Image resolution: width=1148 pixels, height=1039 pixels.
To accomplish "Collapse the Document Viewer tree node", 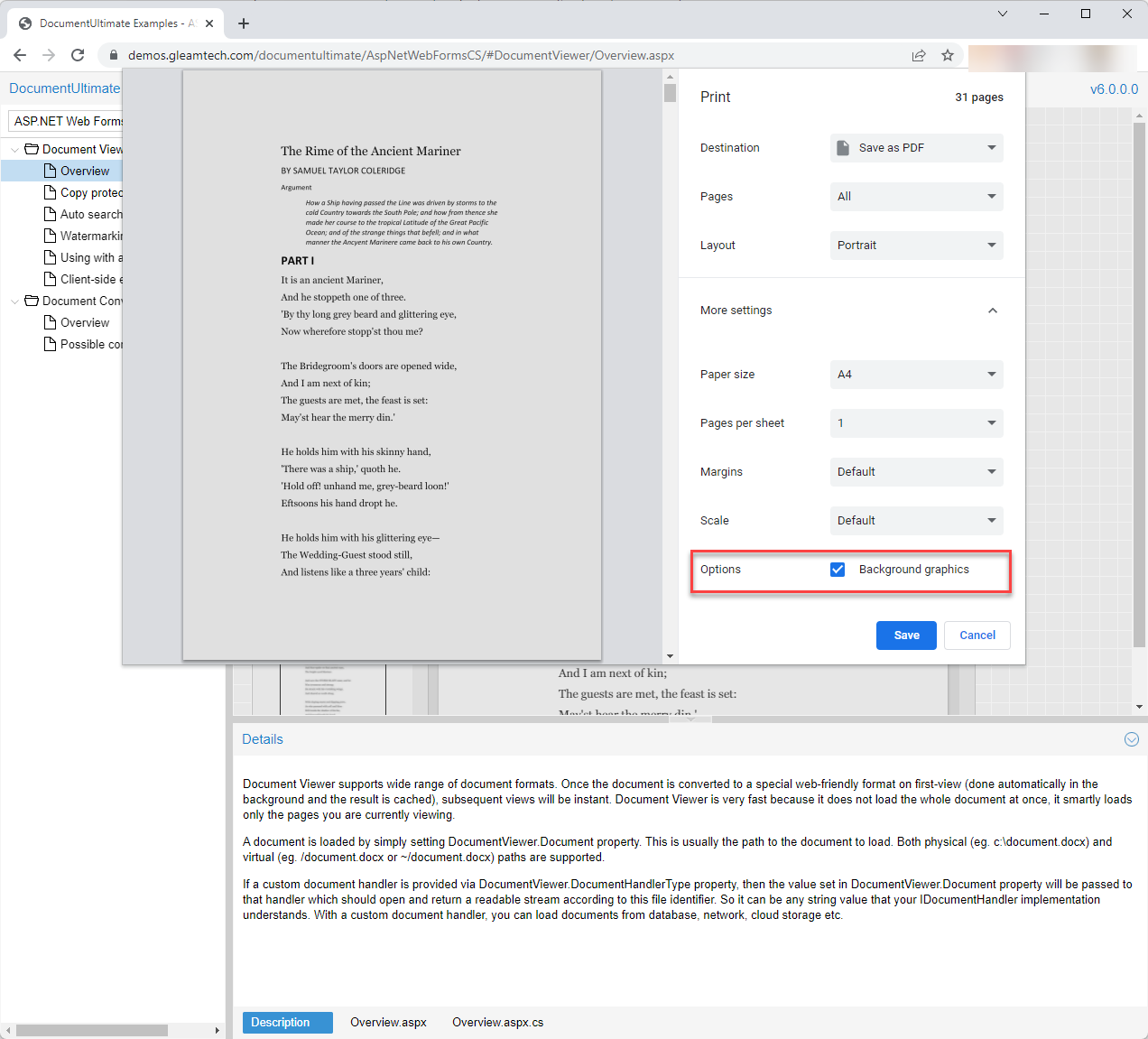I will pyautogui.click(x=14, y=150).
